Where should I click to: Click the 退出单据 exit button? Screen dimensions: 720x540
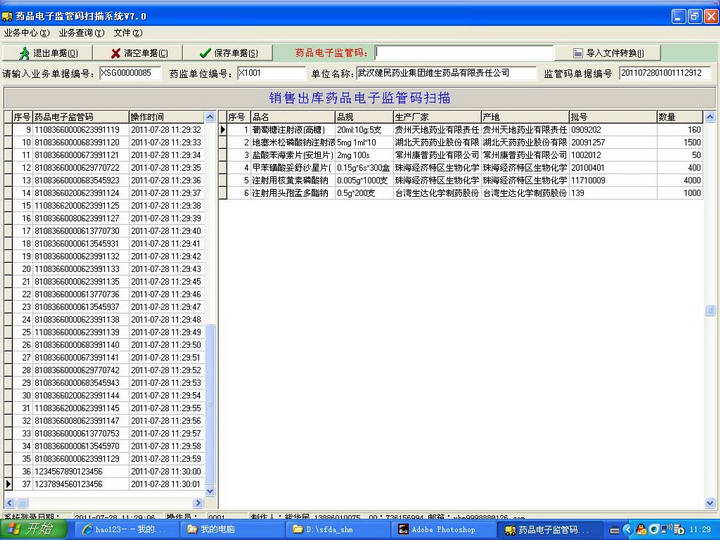click(47, 53)
